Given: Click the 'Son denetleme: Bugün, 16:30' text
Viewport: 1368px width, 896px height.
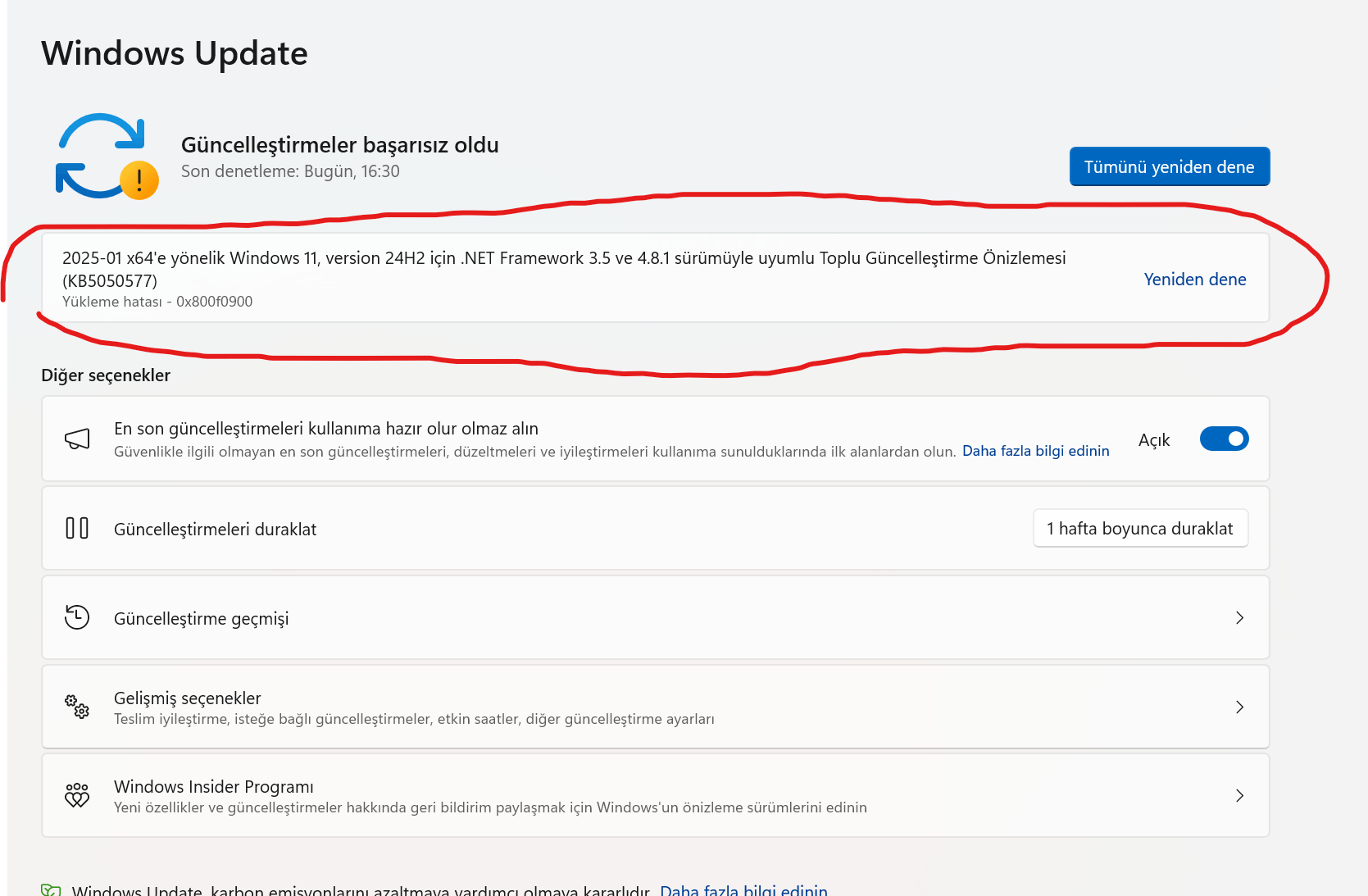Looking at the screenshot, I should click(290, 171).
